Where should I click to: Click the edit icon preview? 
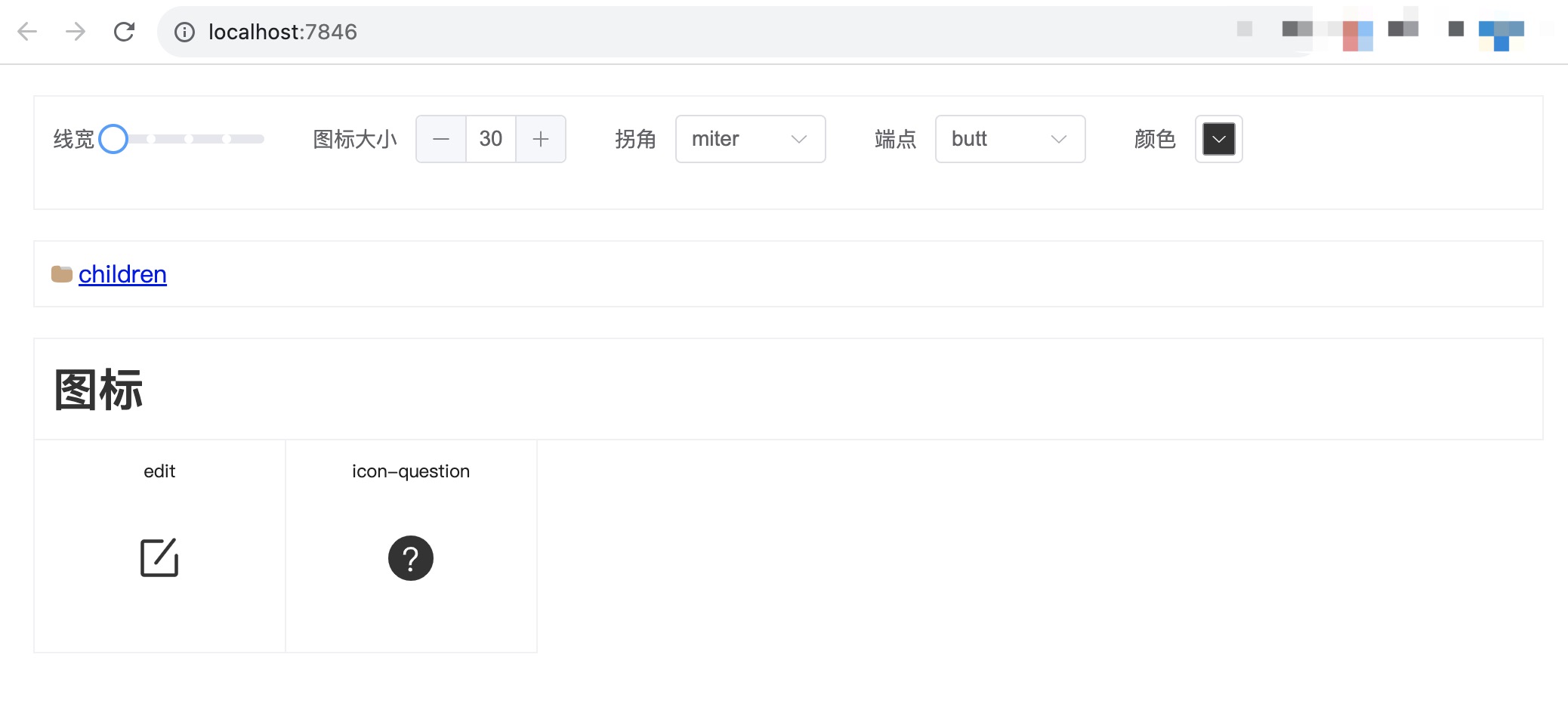[159, 557]
